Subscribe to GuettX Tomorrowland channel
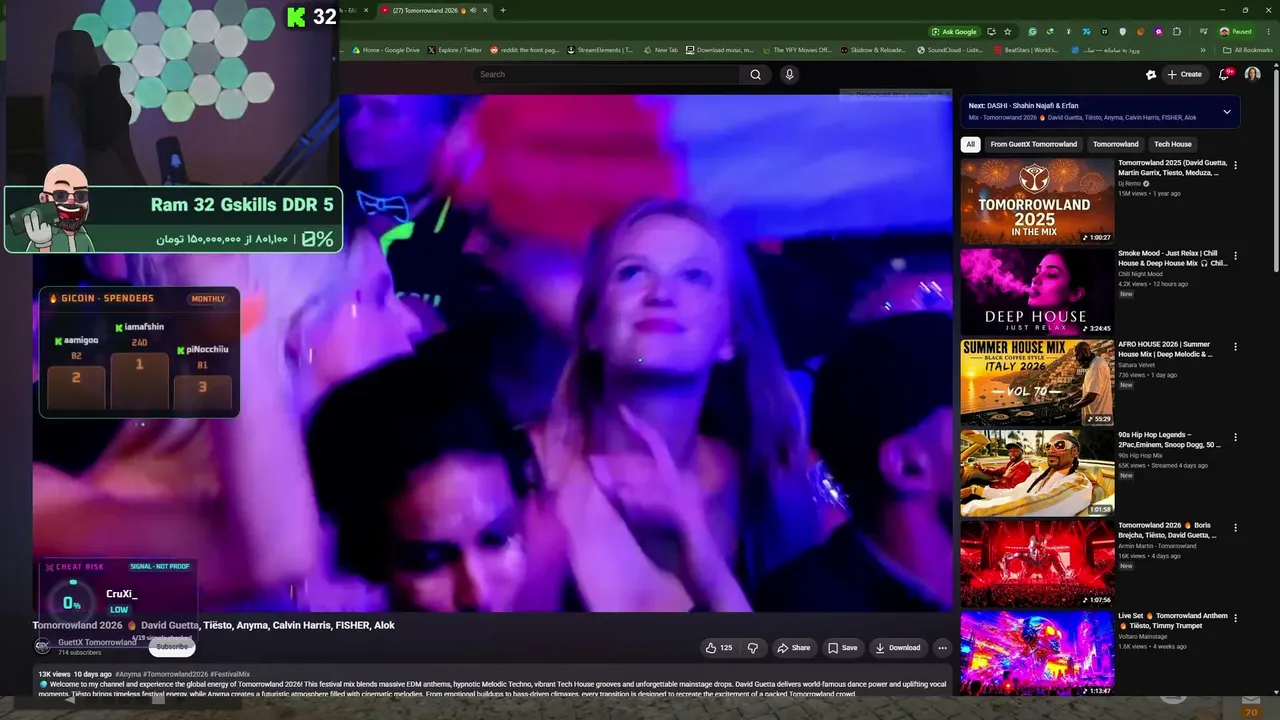Screen dimensions: 1280x720 pos(172,647)
